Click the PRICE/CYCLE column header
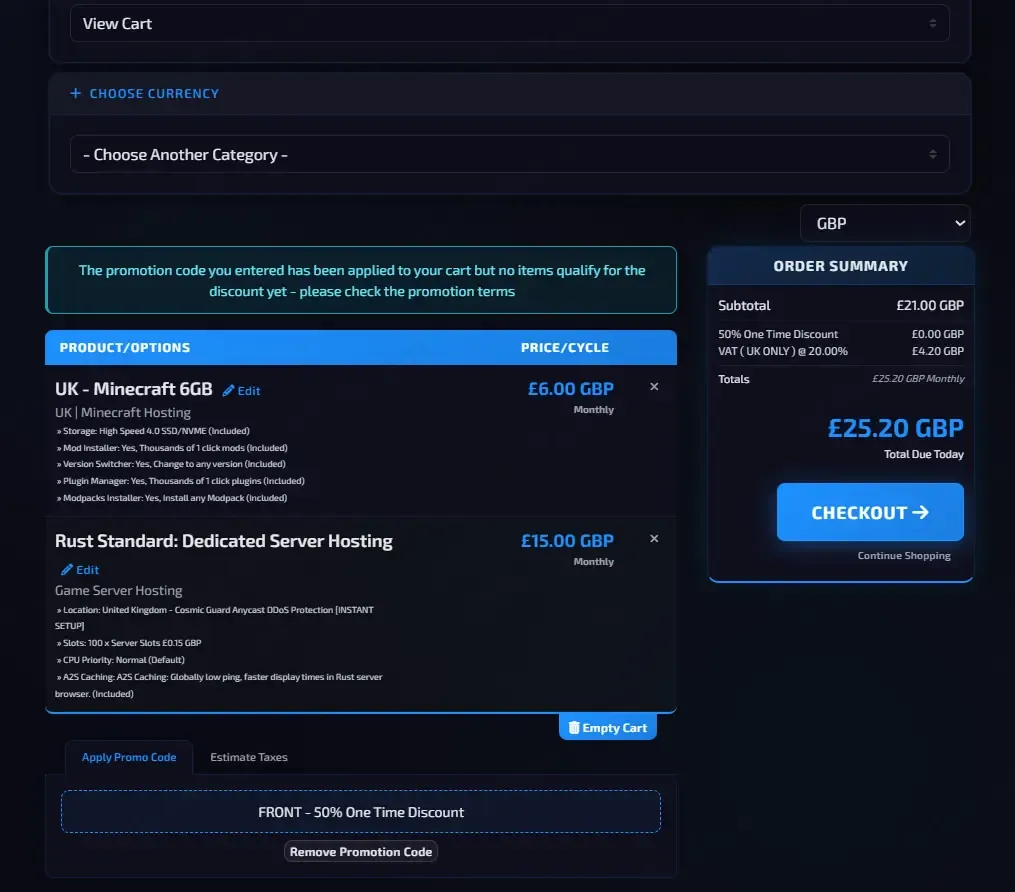The image size is (1015, 892). (x=564, y=348)
